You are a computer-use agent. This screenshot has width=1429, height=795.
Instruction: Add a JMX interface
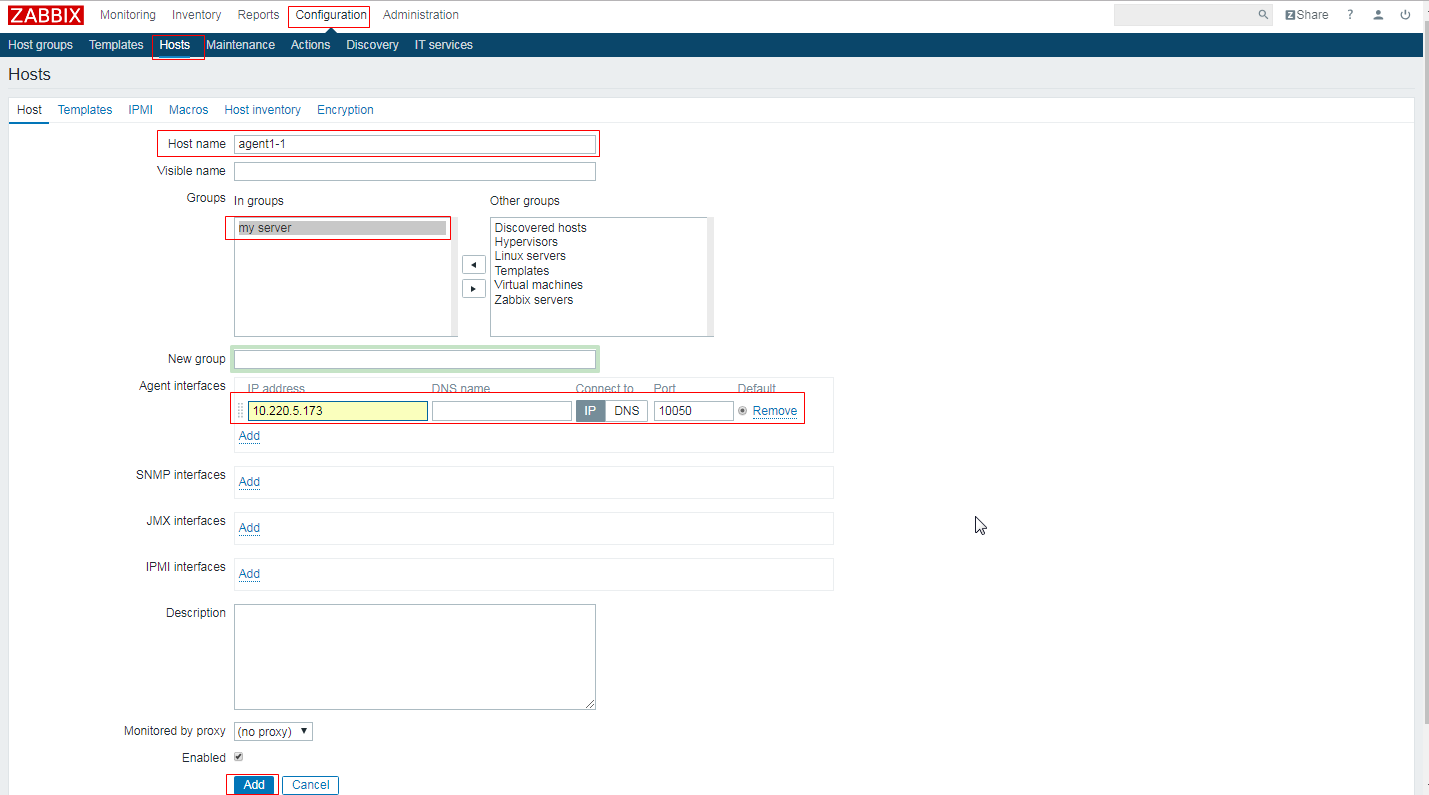[x=249, y=528]
